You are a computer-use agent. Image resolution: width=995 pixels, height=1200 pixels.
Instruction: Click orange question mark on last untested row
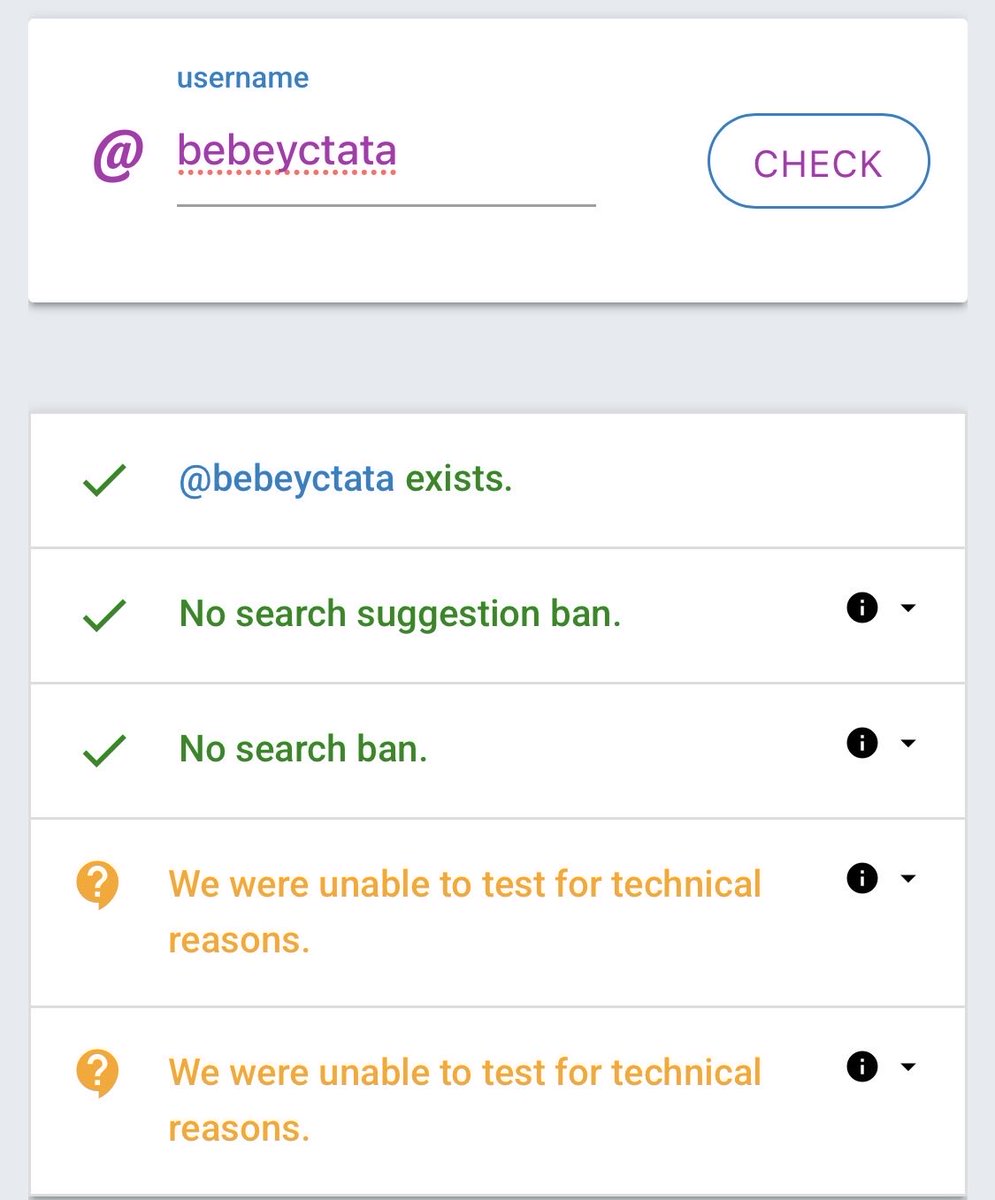pos(98,1073)
